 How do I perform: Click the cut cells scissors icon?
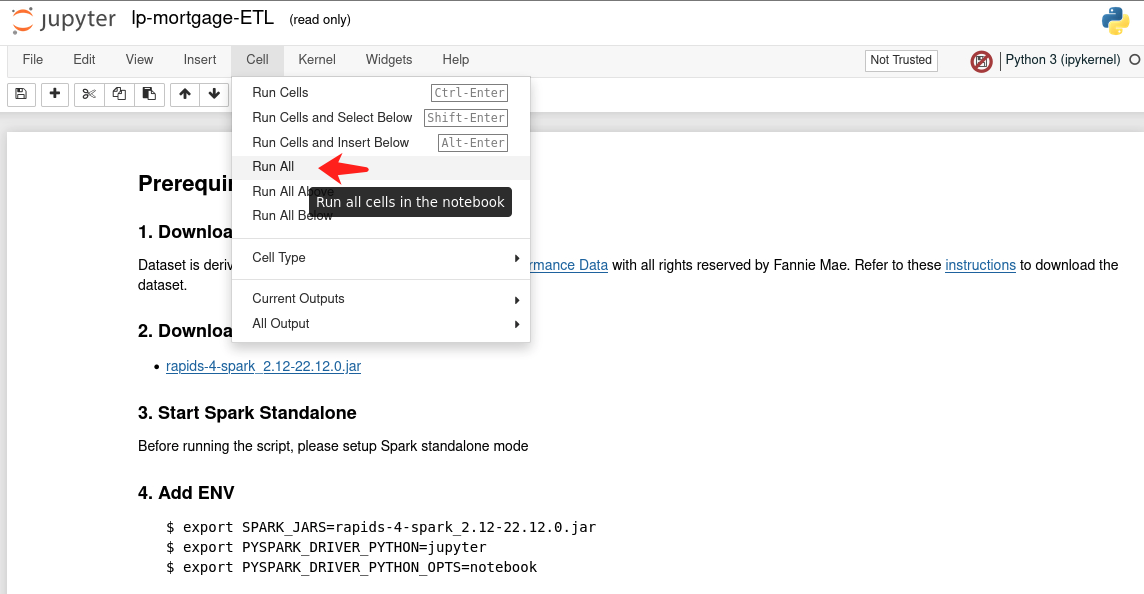coord(89,94)
